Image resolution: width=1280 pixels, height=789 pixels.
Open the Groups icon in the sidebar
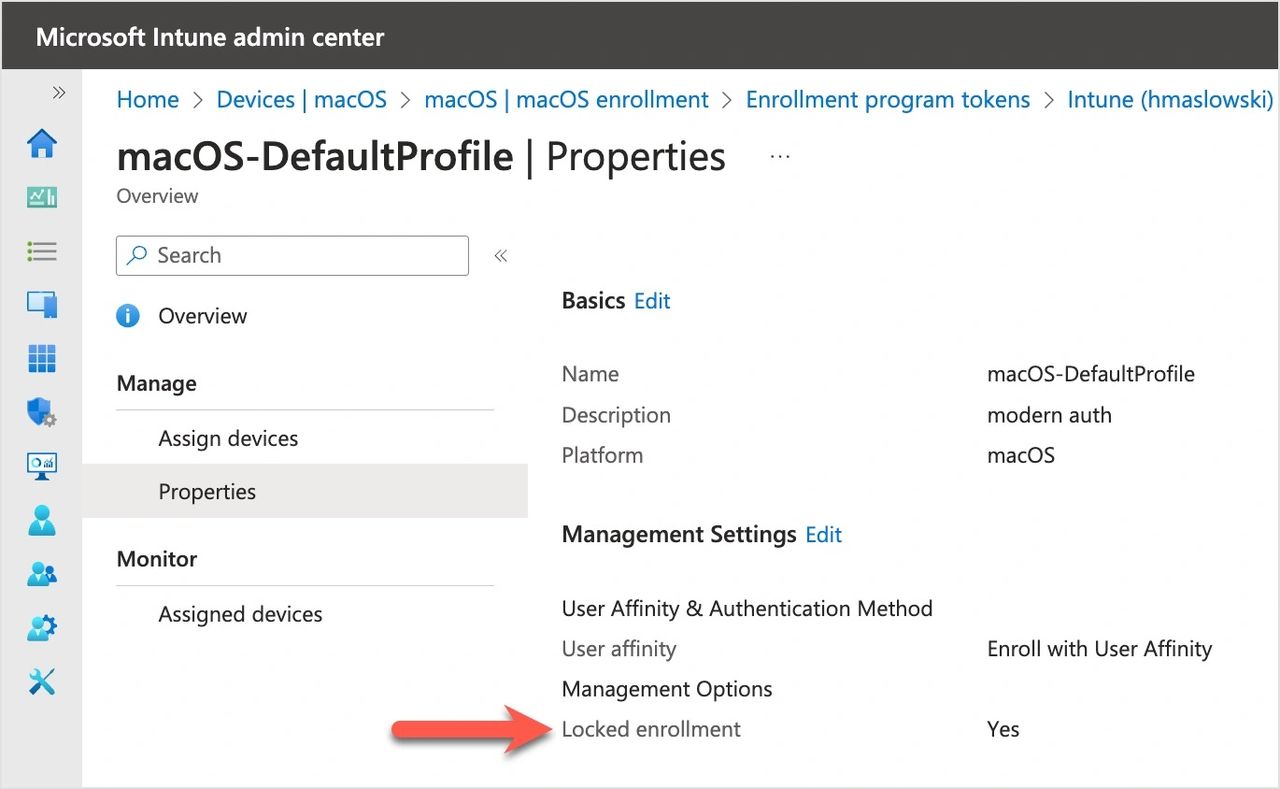click(x=42, y=574)
